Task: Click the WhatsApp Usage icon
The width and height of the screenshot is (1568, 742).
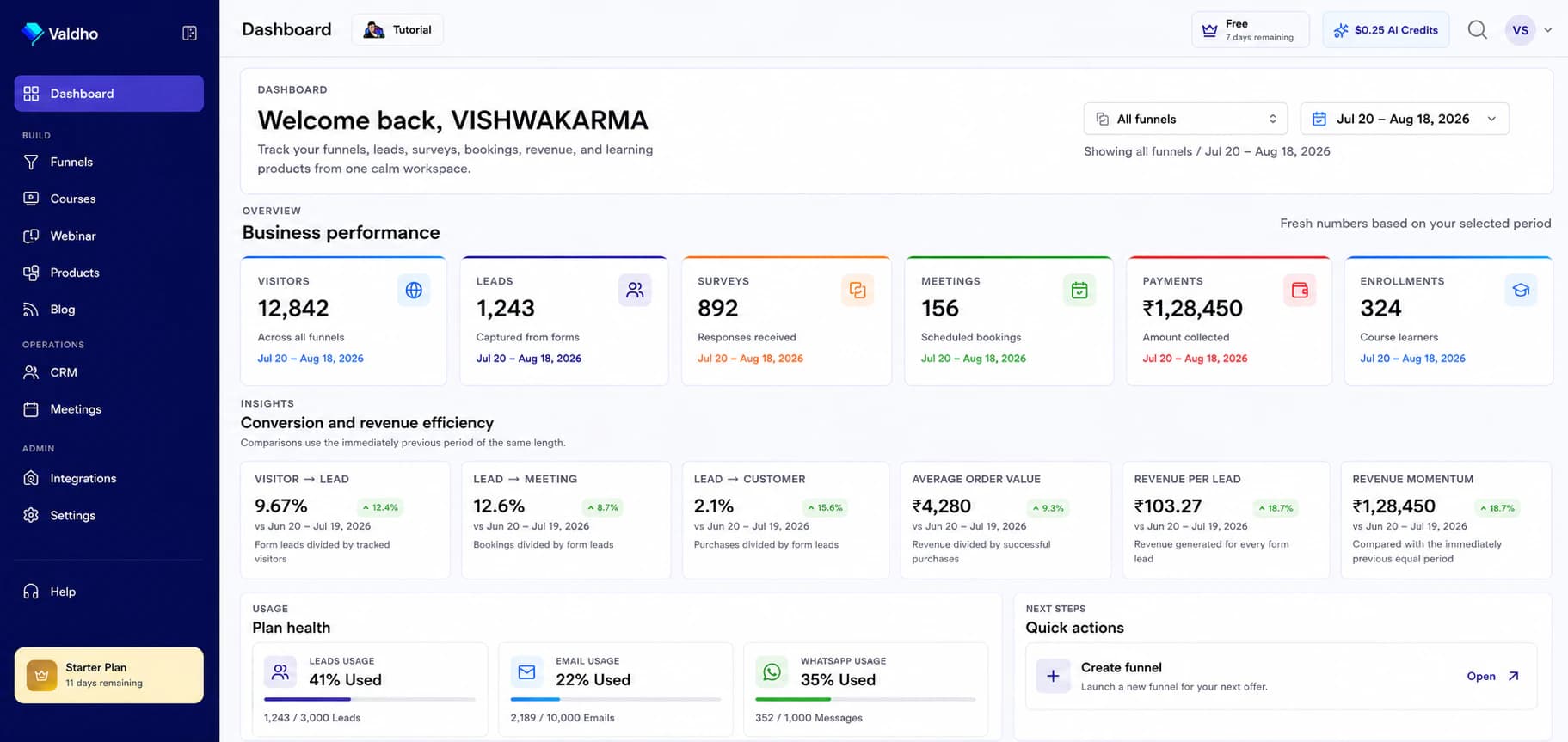Action: tap(772, 672)
